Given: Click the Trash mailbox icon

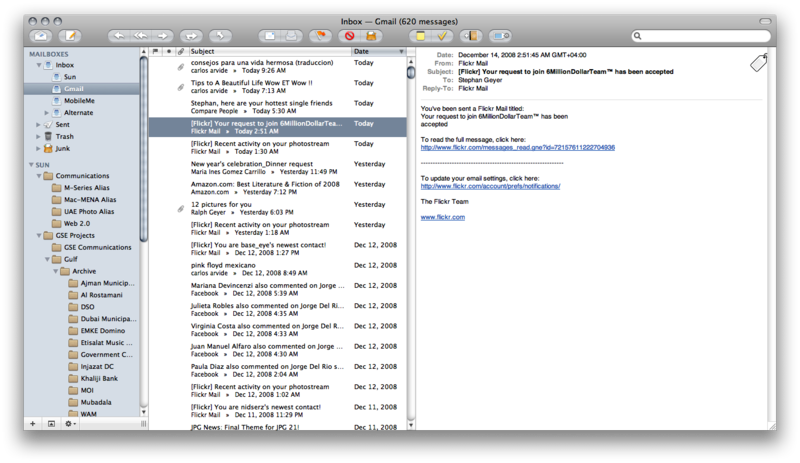Looking at the screenshot, I should 48,136.
